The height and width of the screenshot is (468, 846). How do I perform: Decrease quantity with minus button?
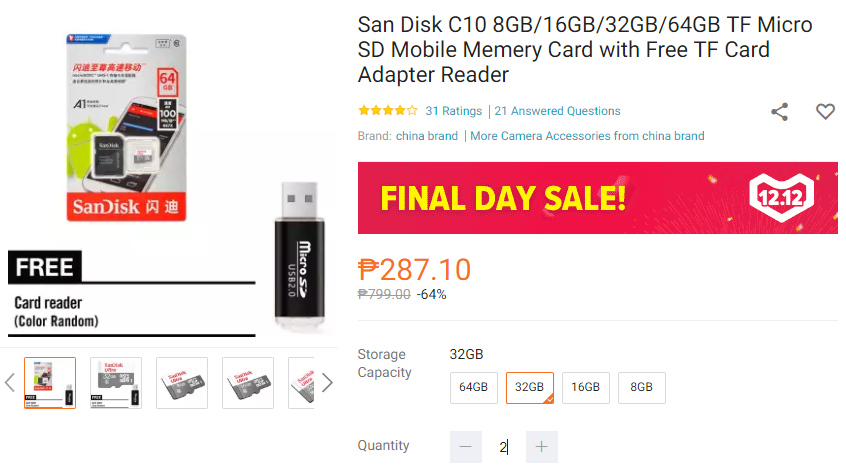(466, 446)
